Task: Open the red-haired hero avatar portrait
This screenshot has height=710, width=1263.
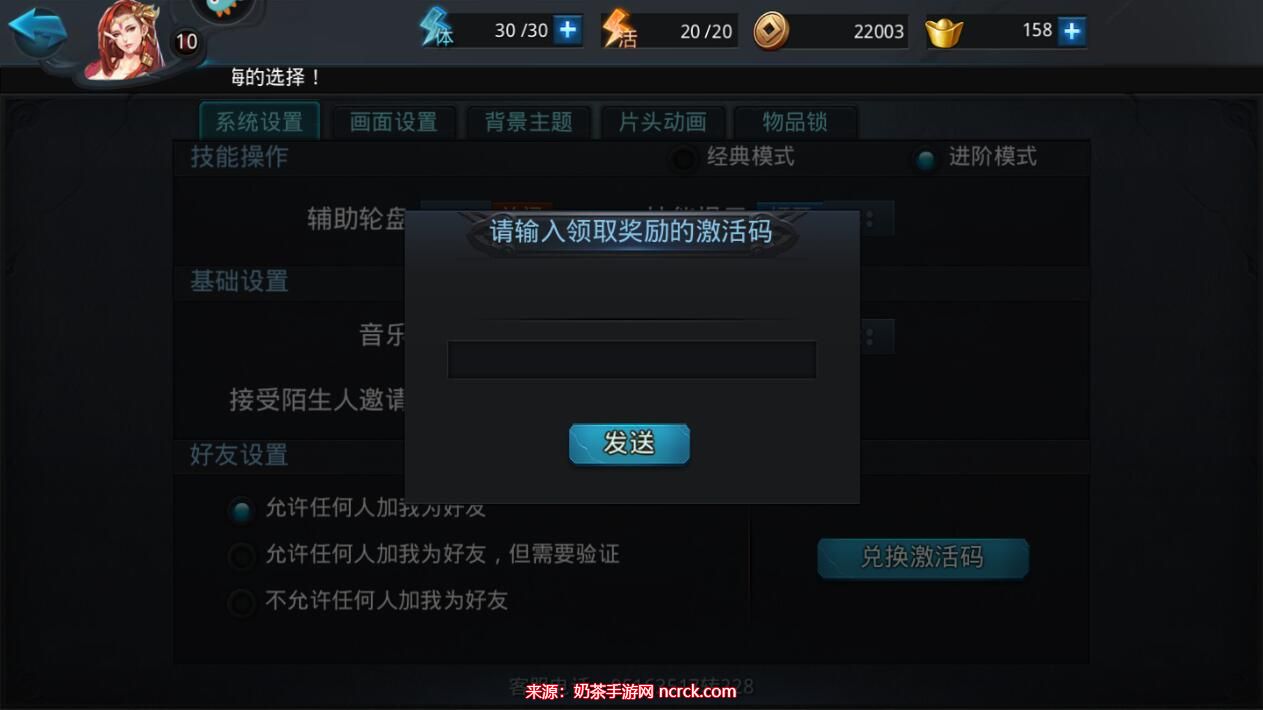Action: click(127, 40)
